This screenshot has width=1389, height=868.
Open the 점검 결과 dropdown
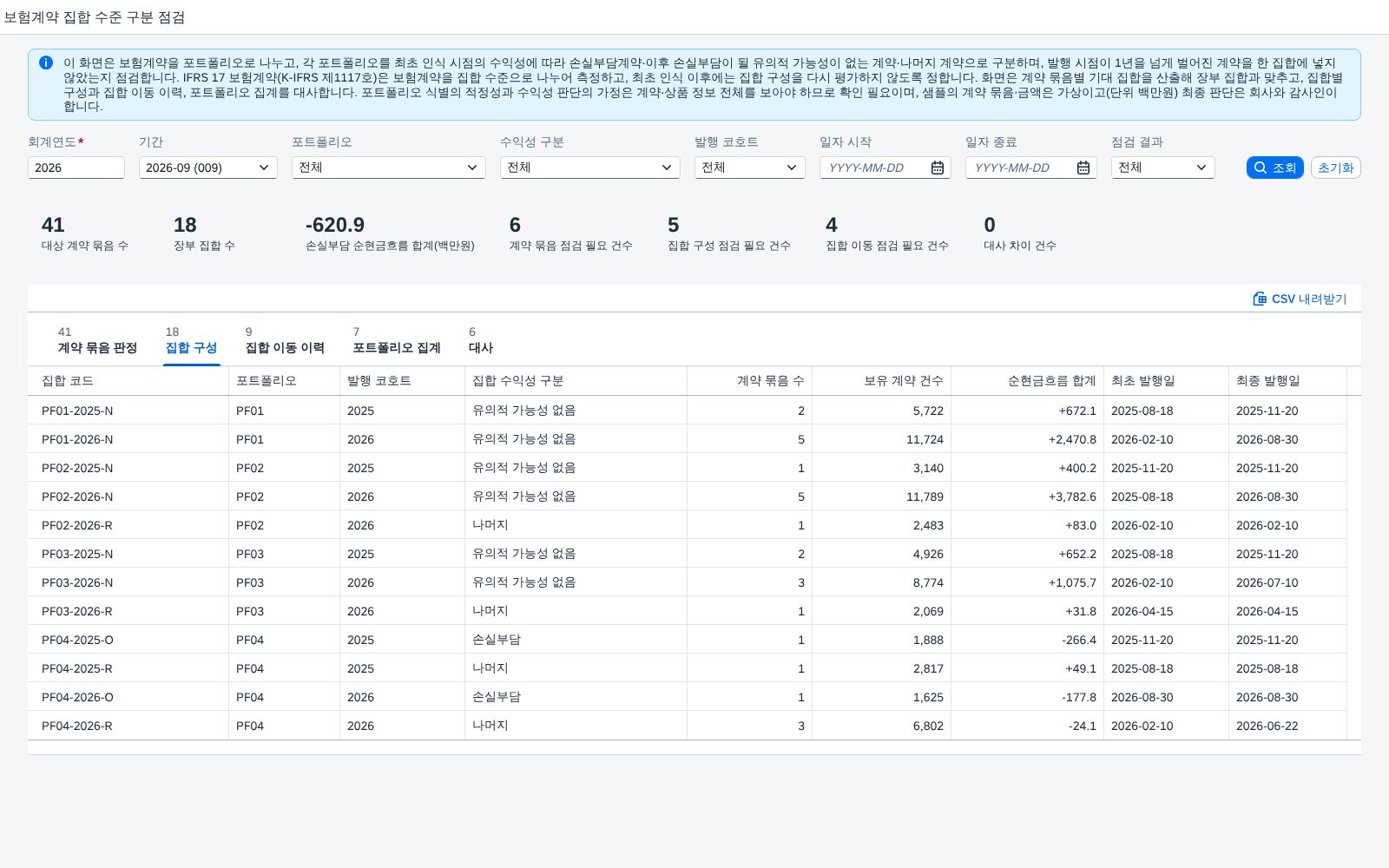1163,168
